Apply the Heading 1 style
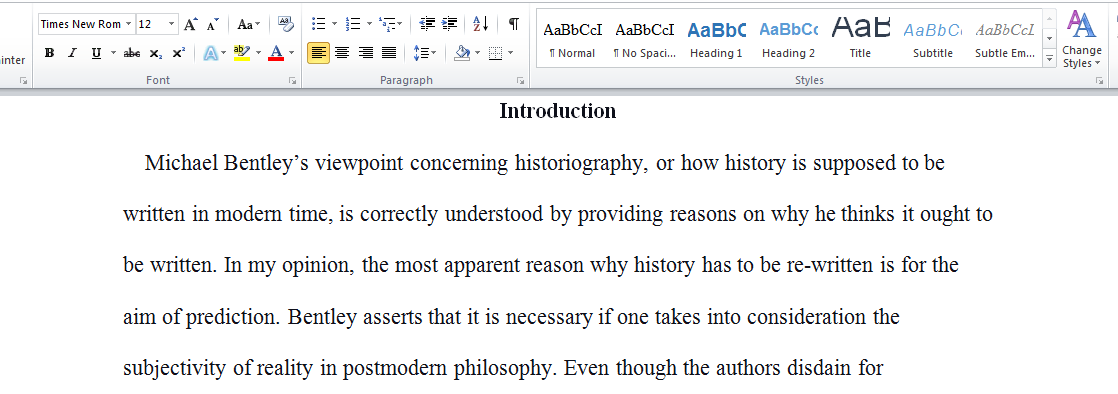 pyautogui.click(x=716, y=38)
